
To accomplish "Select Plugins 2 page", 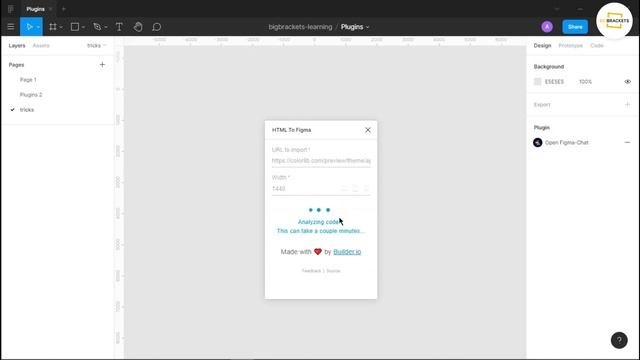I will coord(31,95).
